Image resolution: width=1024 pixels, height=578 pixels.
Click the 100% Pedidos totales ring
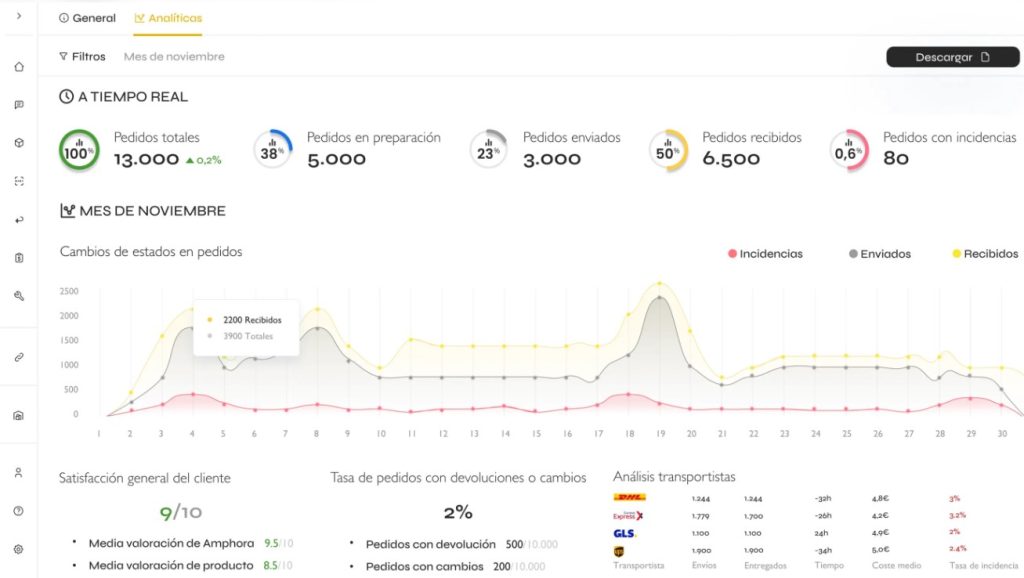click(x=79, y=150)
